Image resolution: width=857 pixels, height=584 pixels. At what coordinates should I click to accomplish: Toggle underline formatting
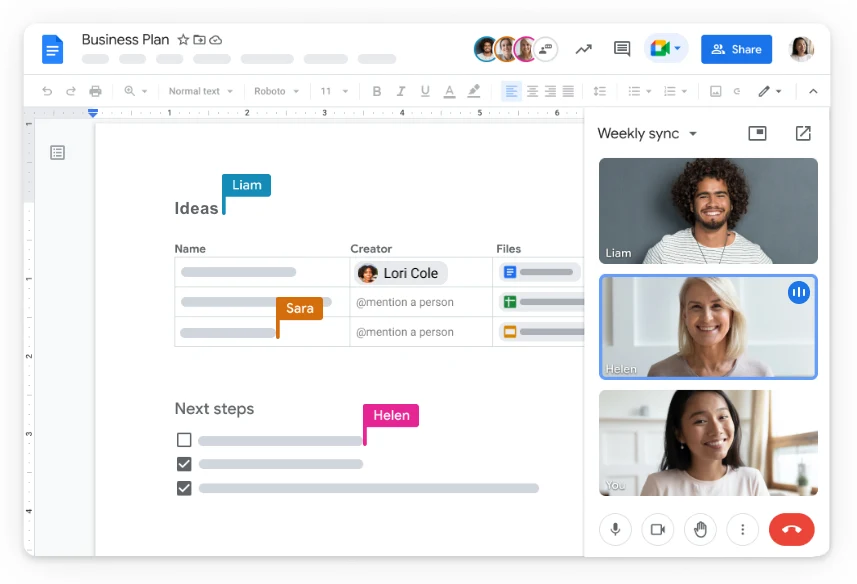click(x=425, y=91)
